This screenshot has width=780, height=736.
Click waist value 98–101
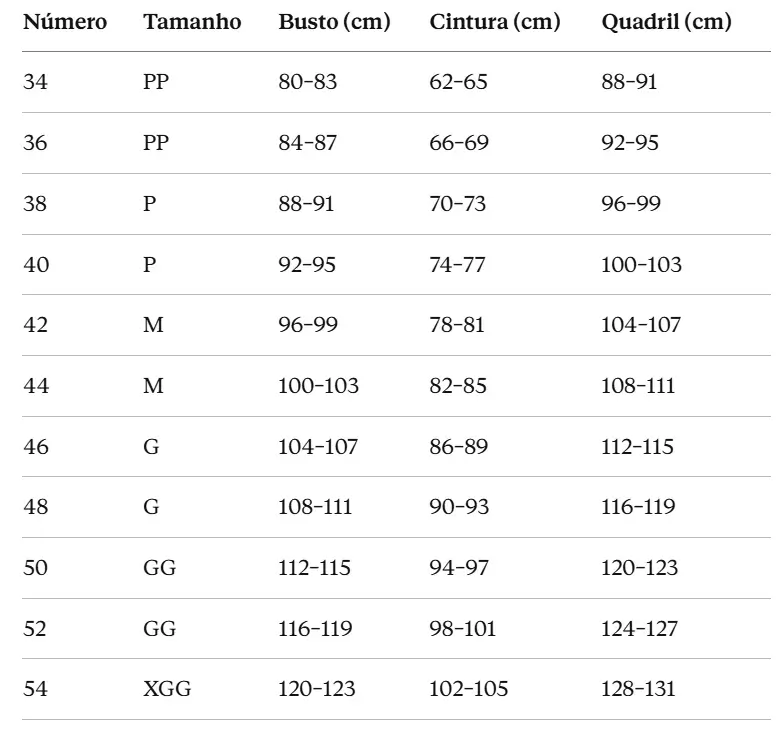point(463,629)
